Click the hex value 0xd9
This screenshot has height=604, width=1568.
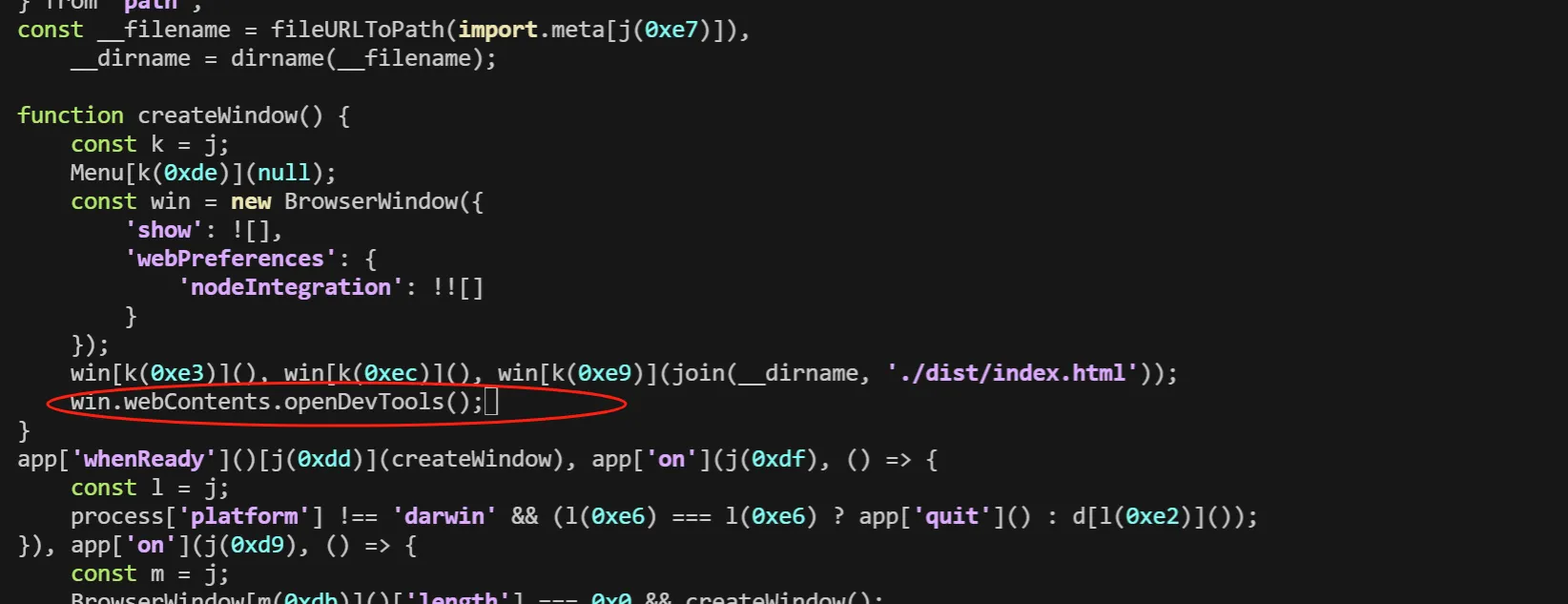click(x=258, y=545)
